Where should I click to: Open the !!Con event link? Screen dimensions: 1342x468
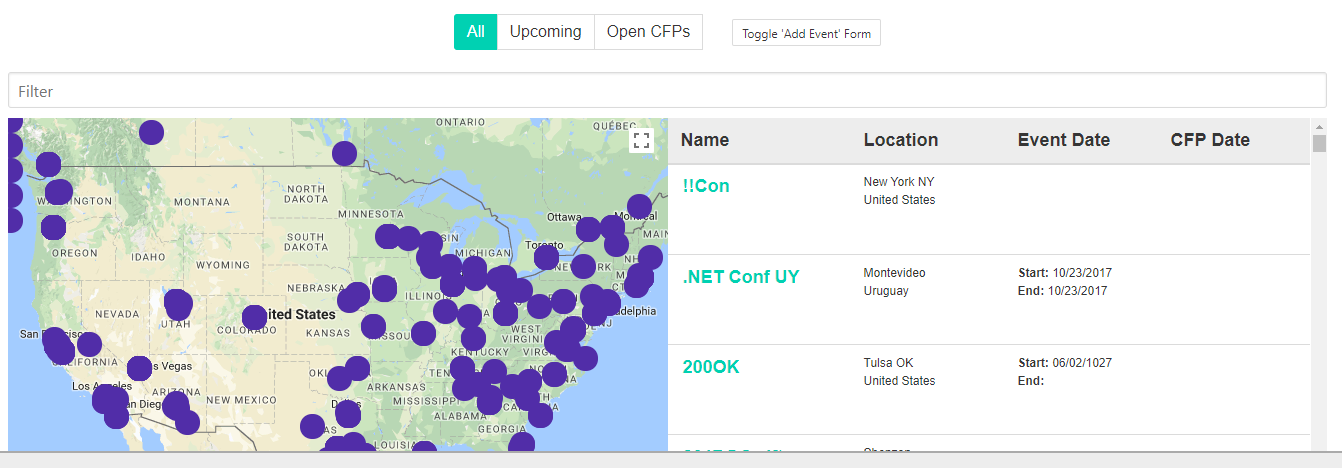point(706,186)
